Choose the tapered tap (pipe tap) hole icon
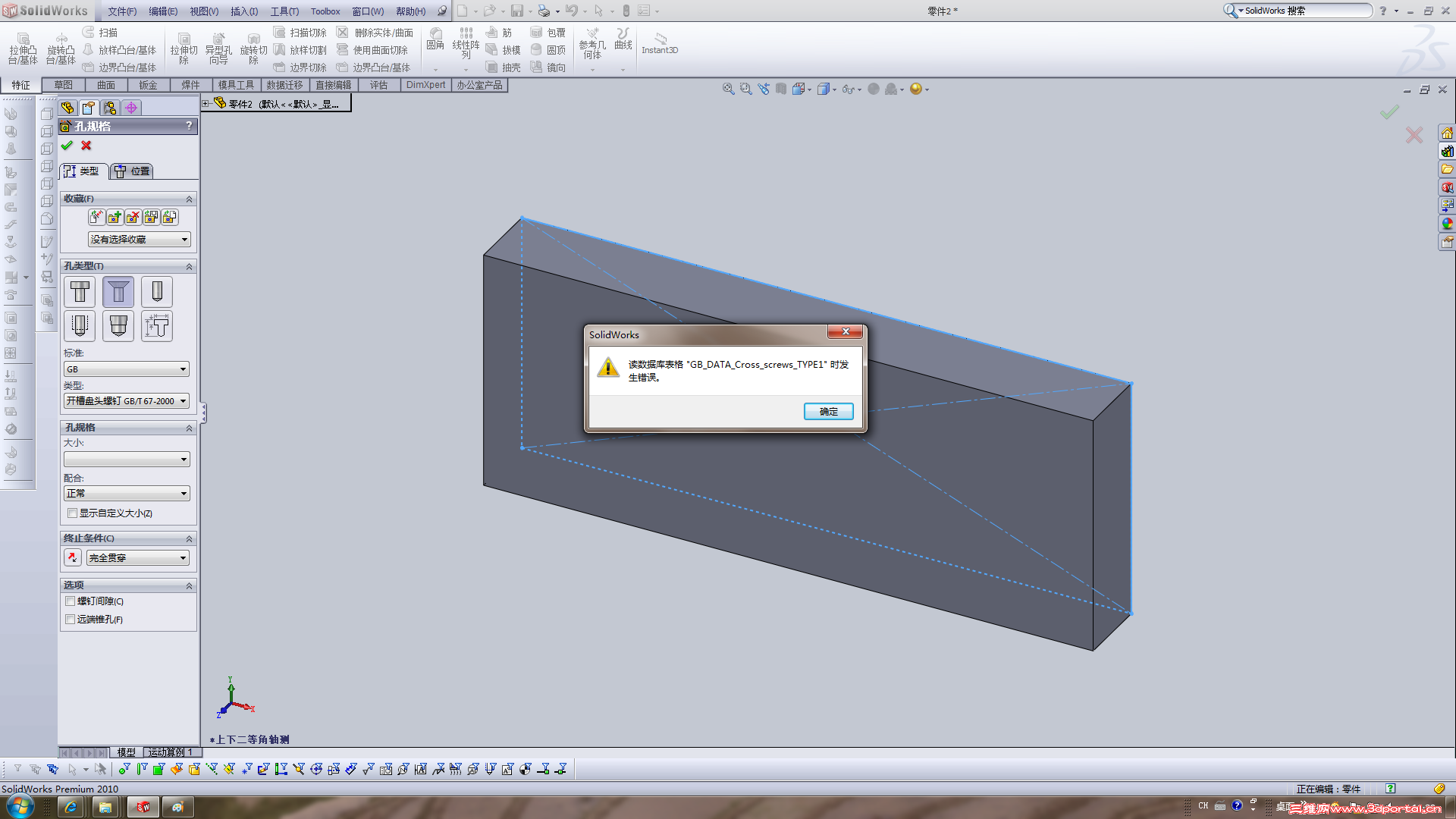Screen dimensions: 1456x819 pos(118,326)
